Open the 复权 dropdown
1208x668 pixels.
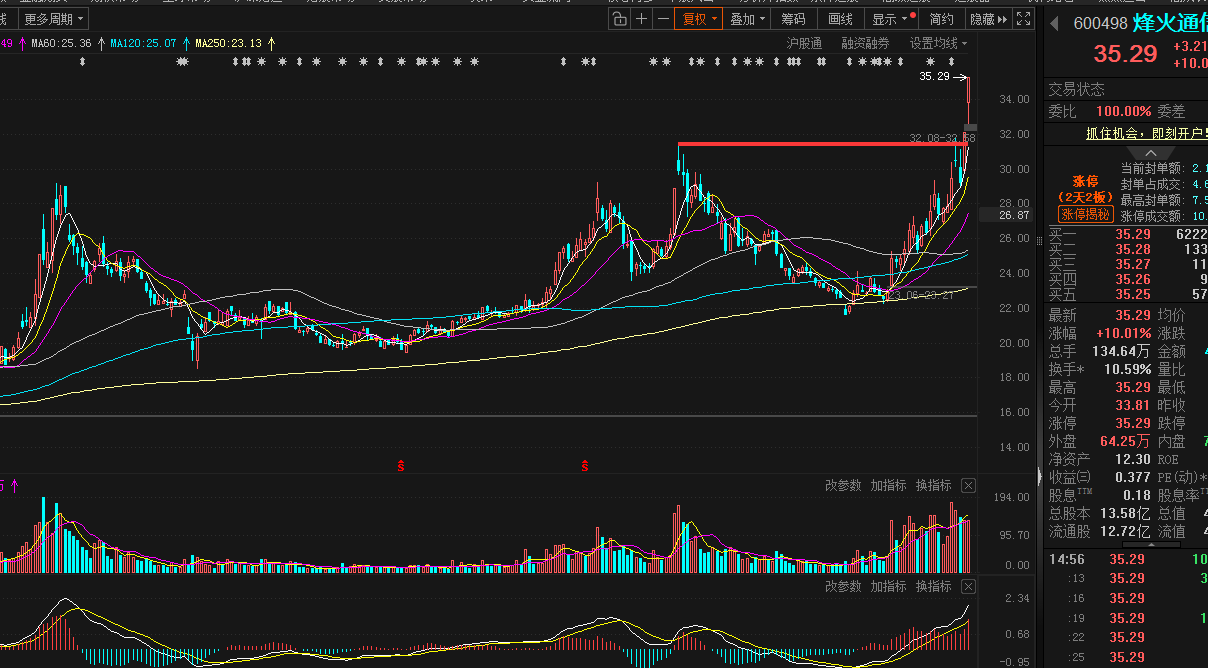699,19
